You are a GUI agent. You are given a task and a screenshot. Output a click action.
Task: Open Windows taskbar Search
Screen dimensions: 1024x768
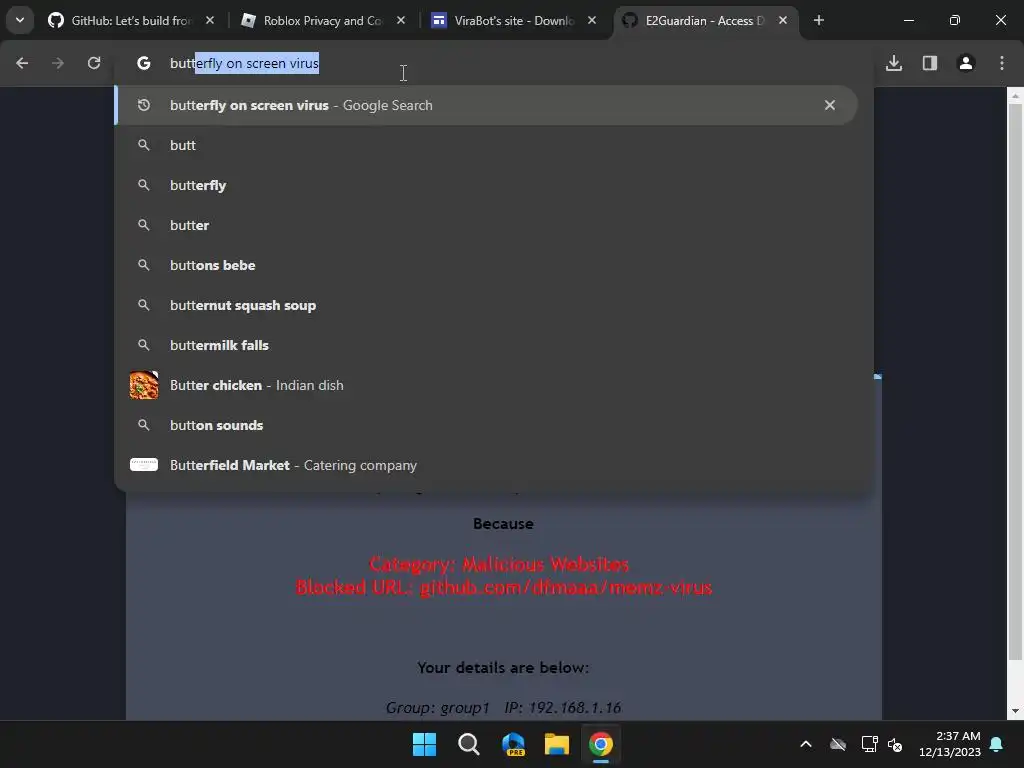click(x=468, y=744)
